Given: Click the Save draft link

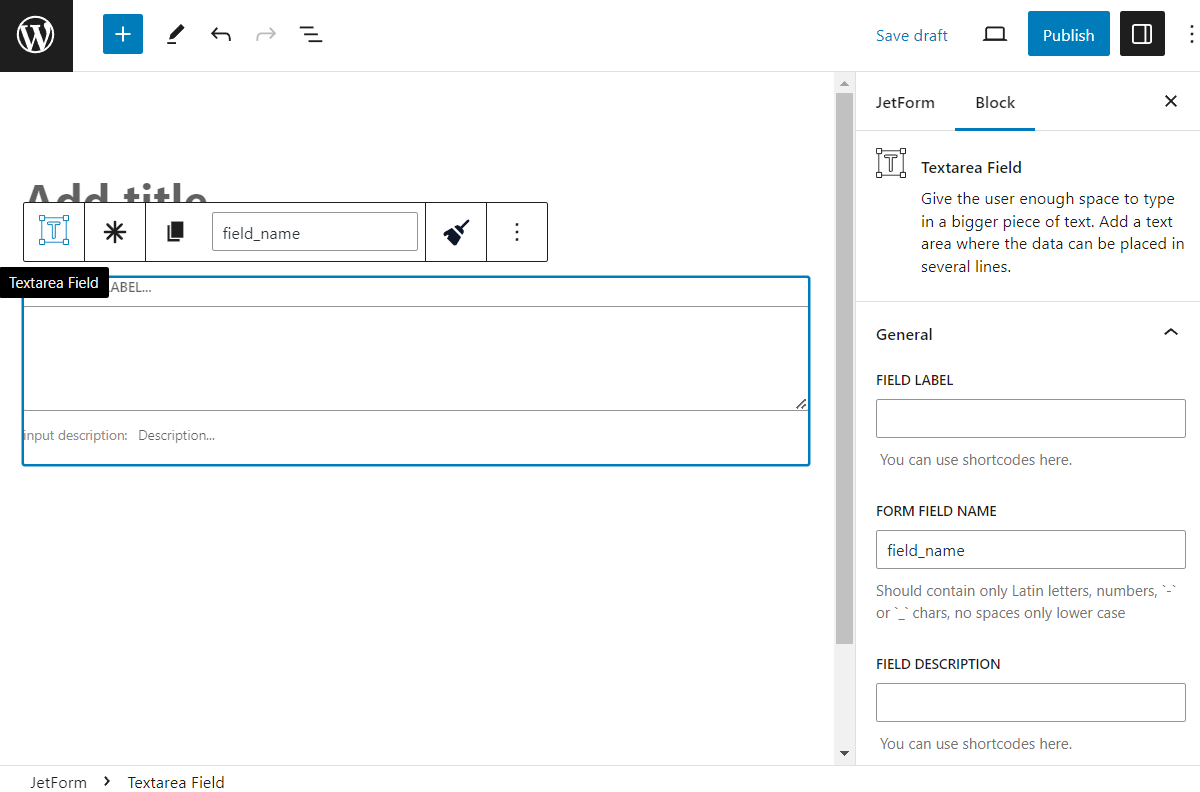Looking at the screenshot, I should 911,34.
